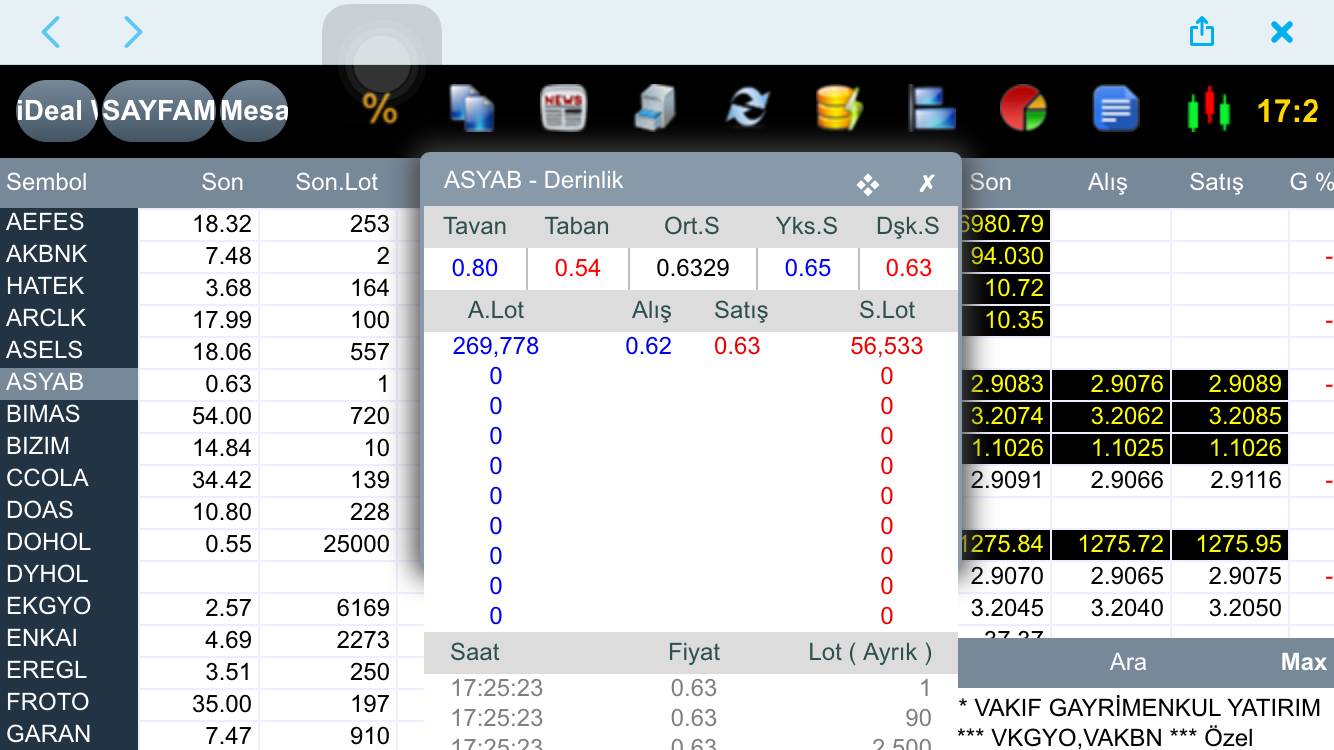Open the blue document notes icon
The width and height of the screenshot is (1334, 750).
tap(1115, 109)
